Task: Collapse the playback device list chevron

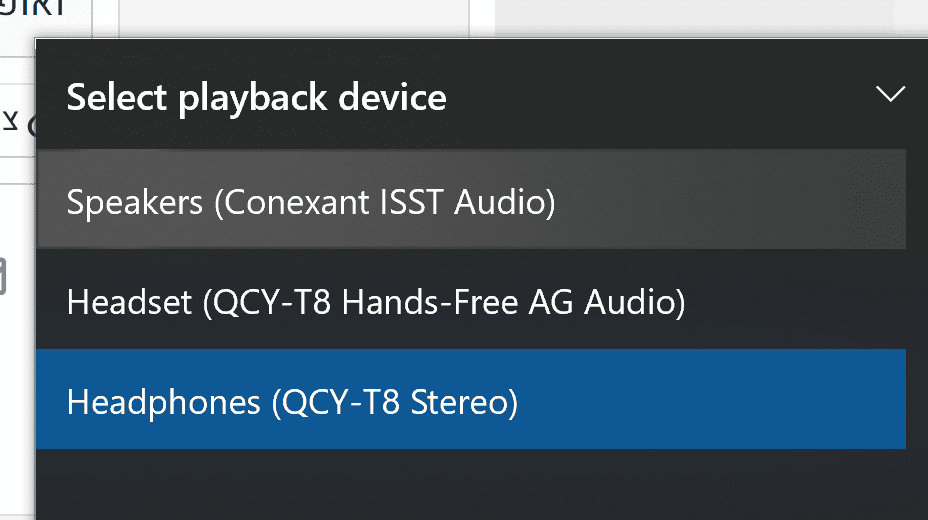Action: (889, 95)
